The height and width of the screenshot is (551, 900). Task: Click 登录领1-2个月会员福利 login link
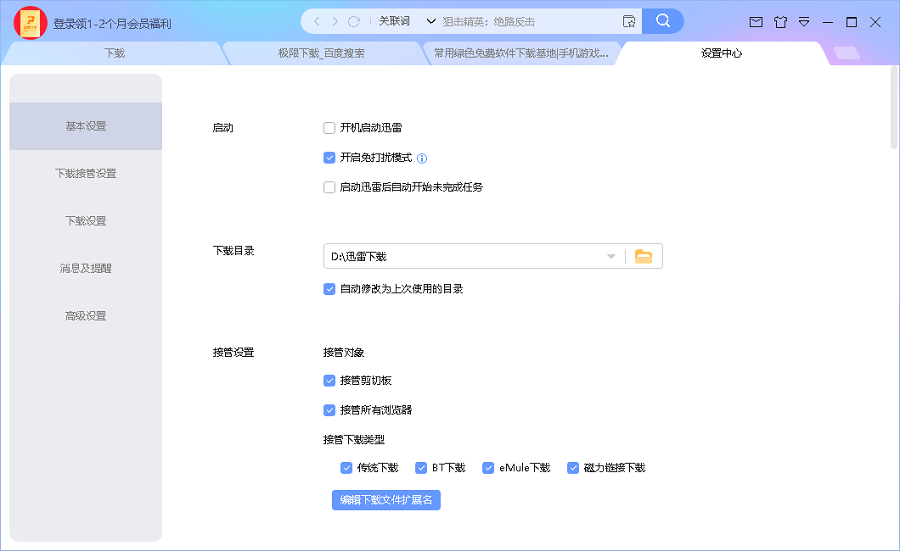coord(112,24)
